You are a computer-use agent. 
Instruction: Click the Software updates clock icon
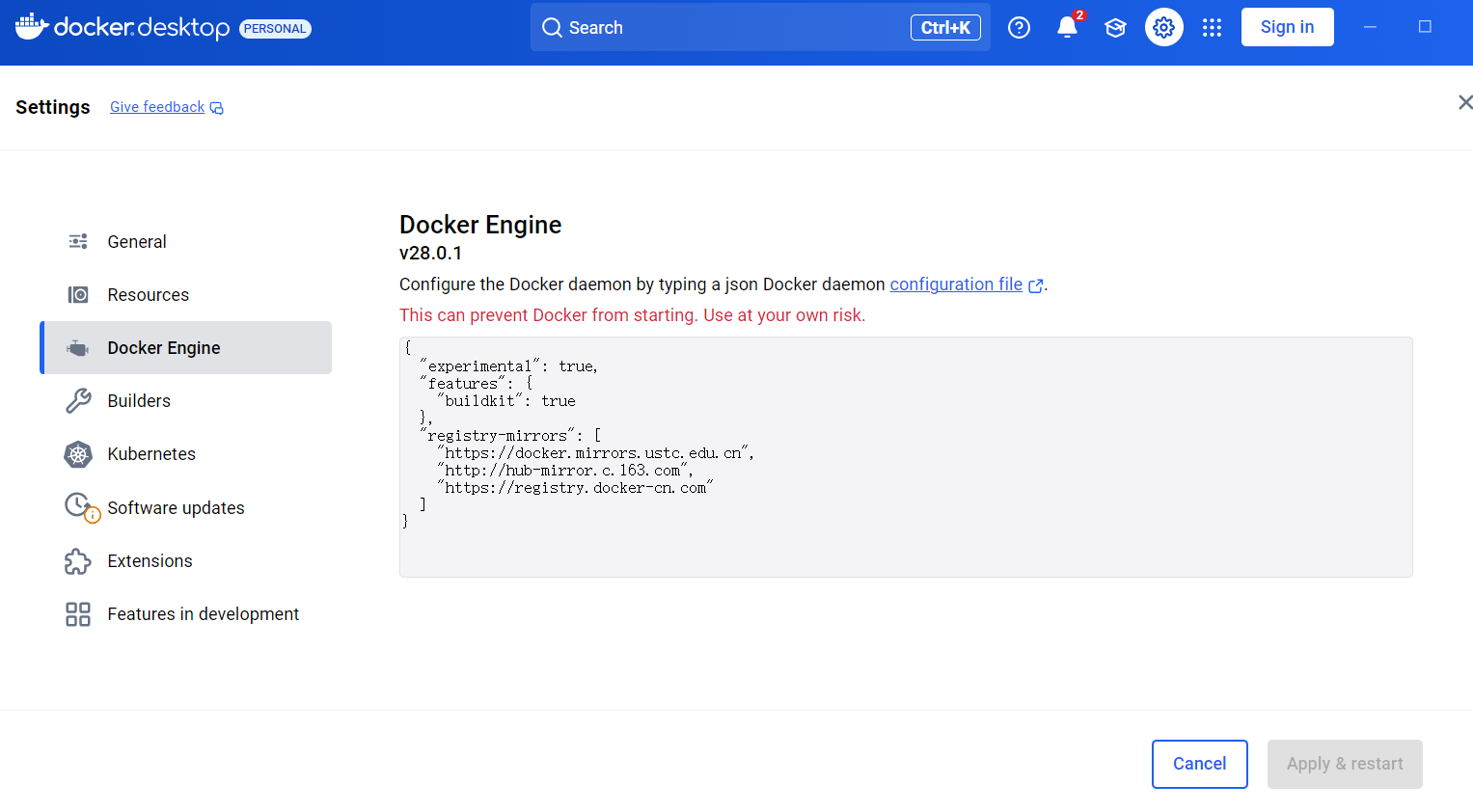pos(81,507)
